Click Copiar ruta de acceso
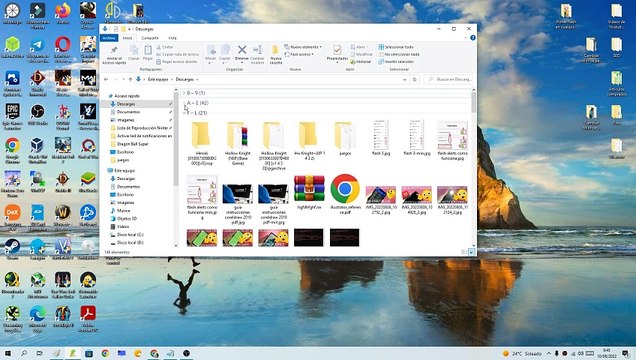636x360 pixels. click(x=178, y=54)
